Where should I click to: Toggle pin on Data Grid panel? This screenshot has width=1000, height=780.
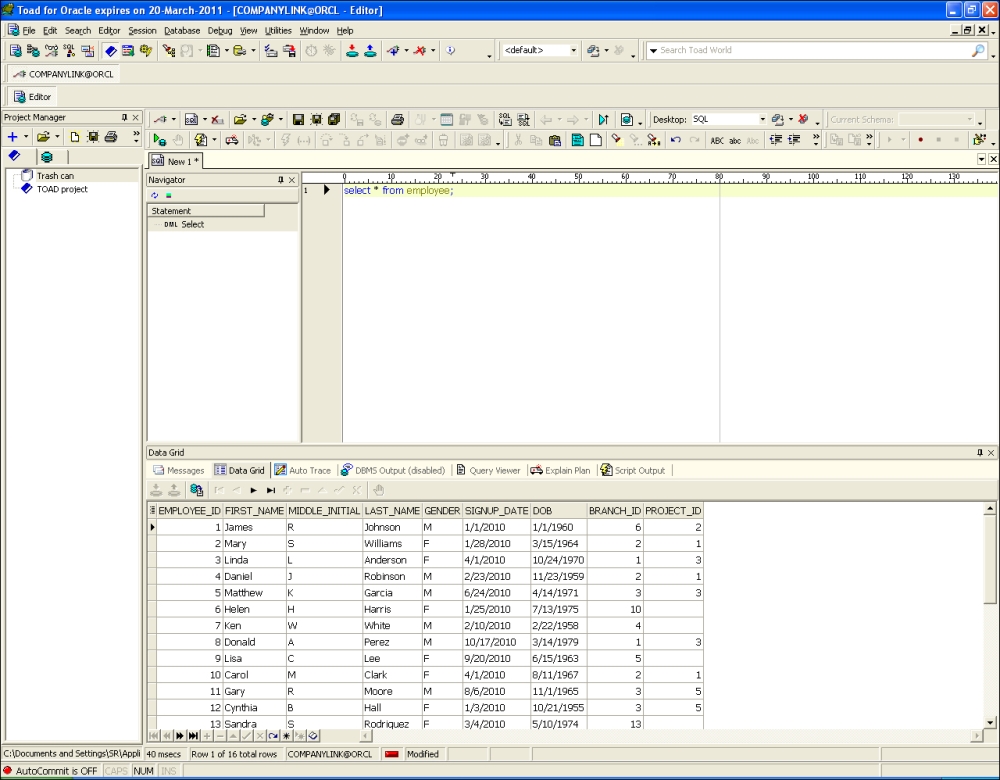click(x=980, y=452)
